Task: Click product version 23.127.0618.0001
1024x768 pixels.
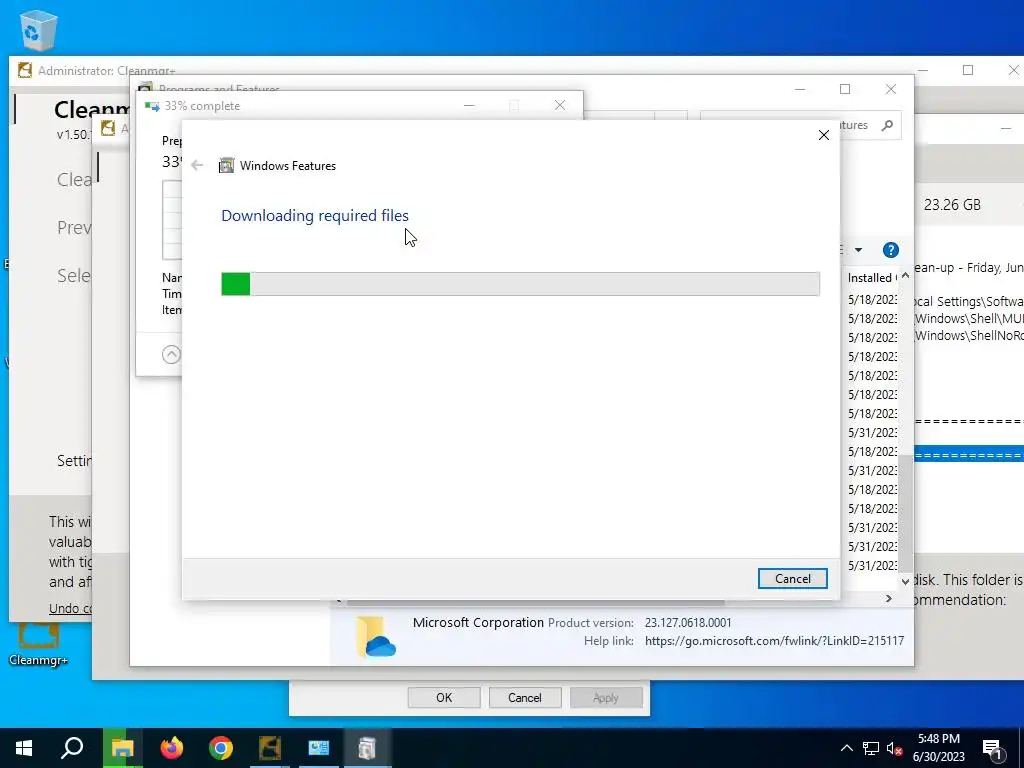Action: pos(688,623)
